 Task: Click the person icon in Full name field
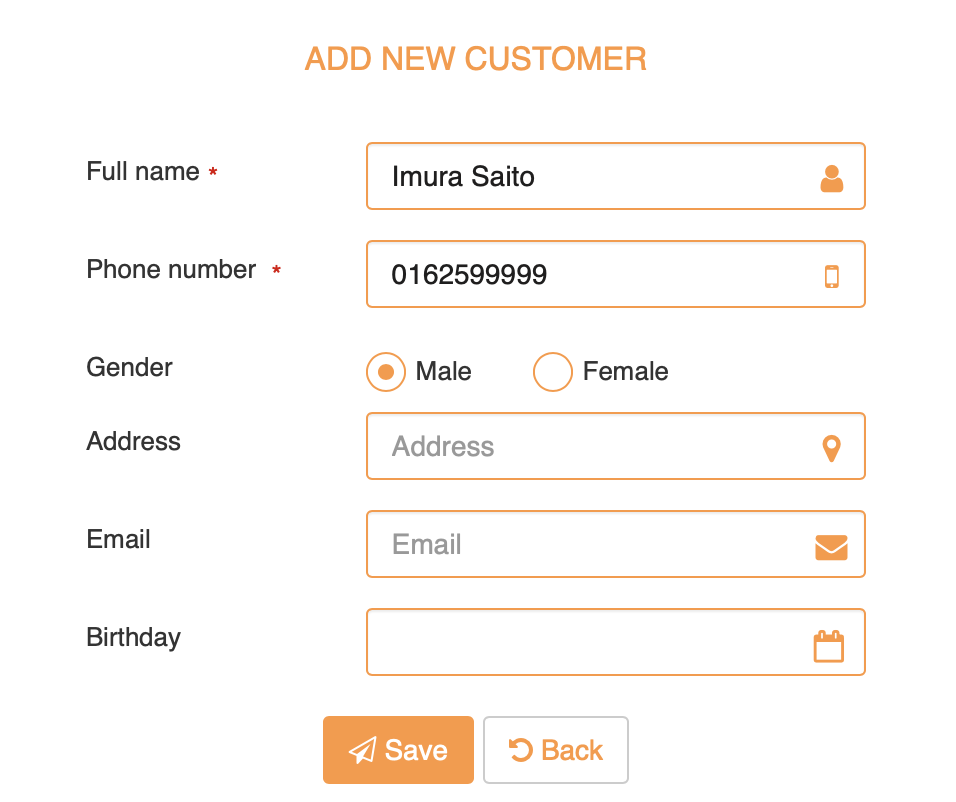[x=831, y=178]
